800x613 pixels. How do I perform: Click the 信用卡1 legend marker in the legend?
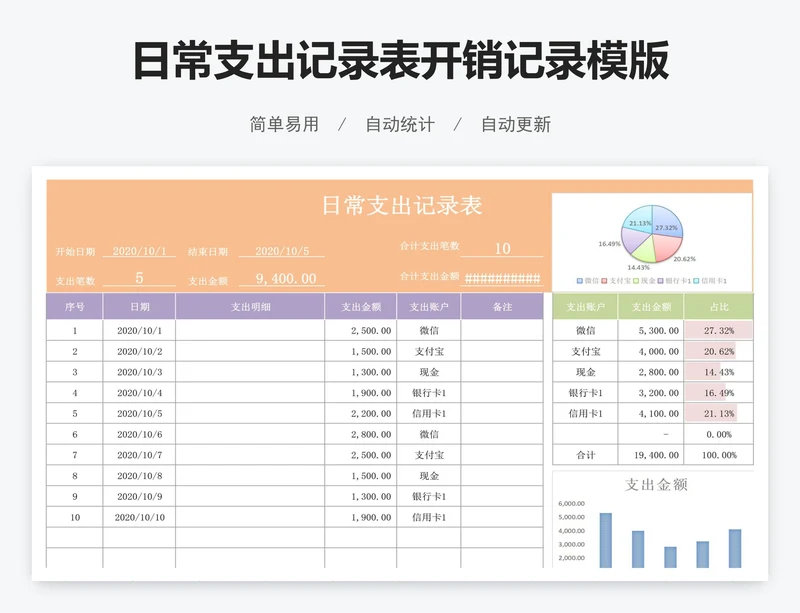pos(696,280)
